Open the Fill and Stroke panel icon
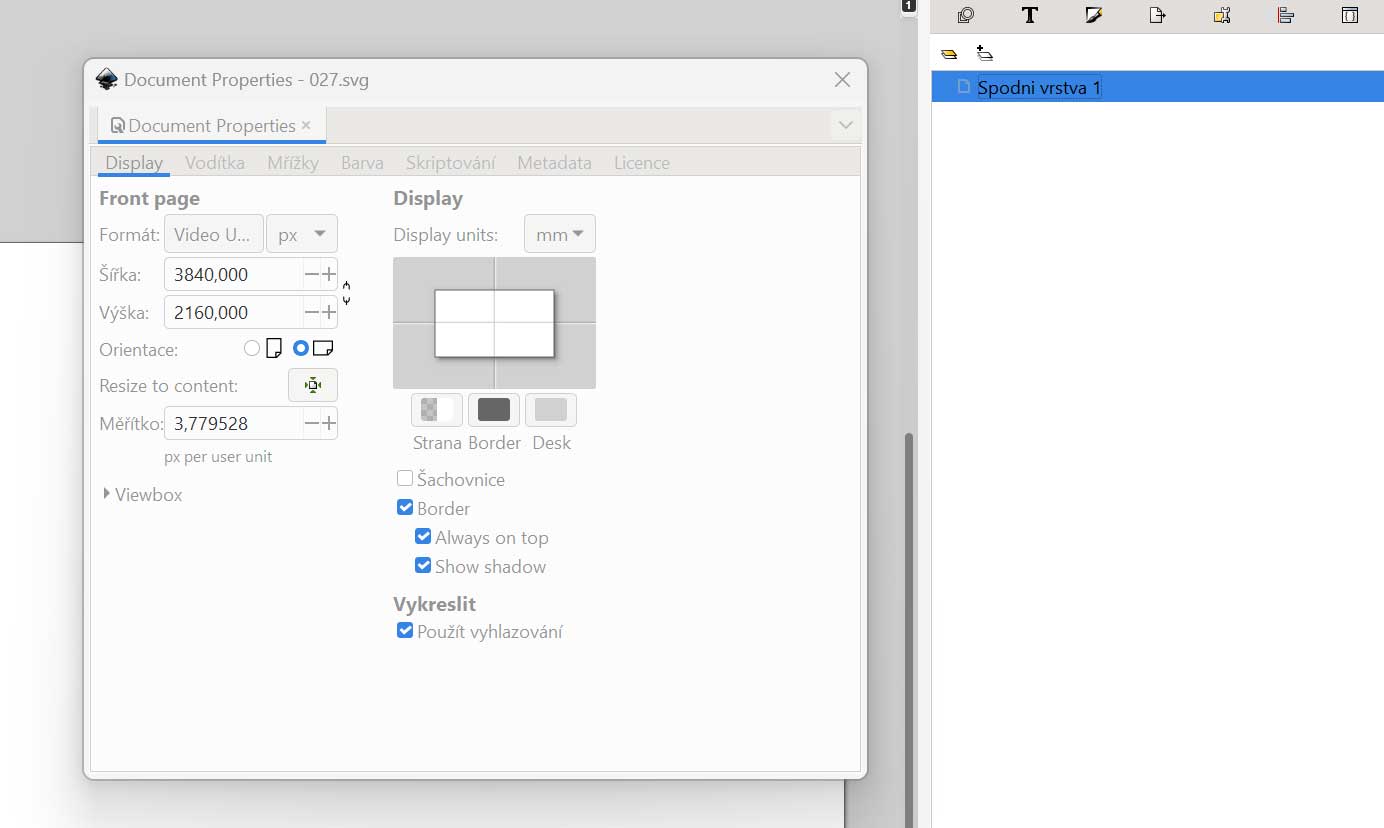1384x828 pixels. 1093,15
